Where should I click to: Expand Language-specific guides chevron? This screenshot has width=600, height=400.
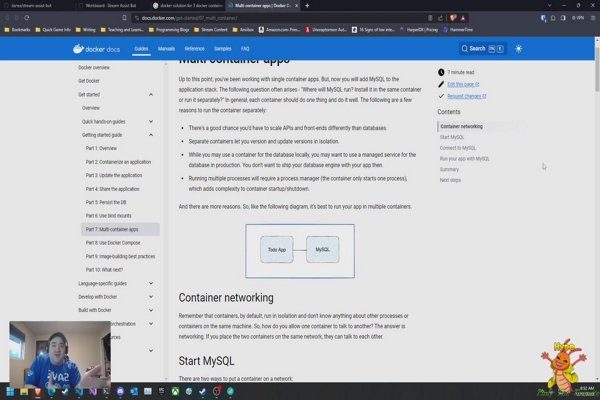[x=151, y=283]
